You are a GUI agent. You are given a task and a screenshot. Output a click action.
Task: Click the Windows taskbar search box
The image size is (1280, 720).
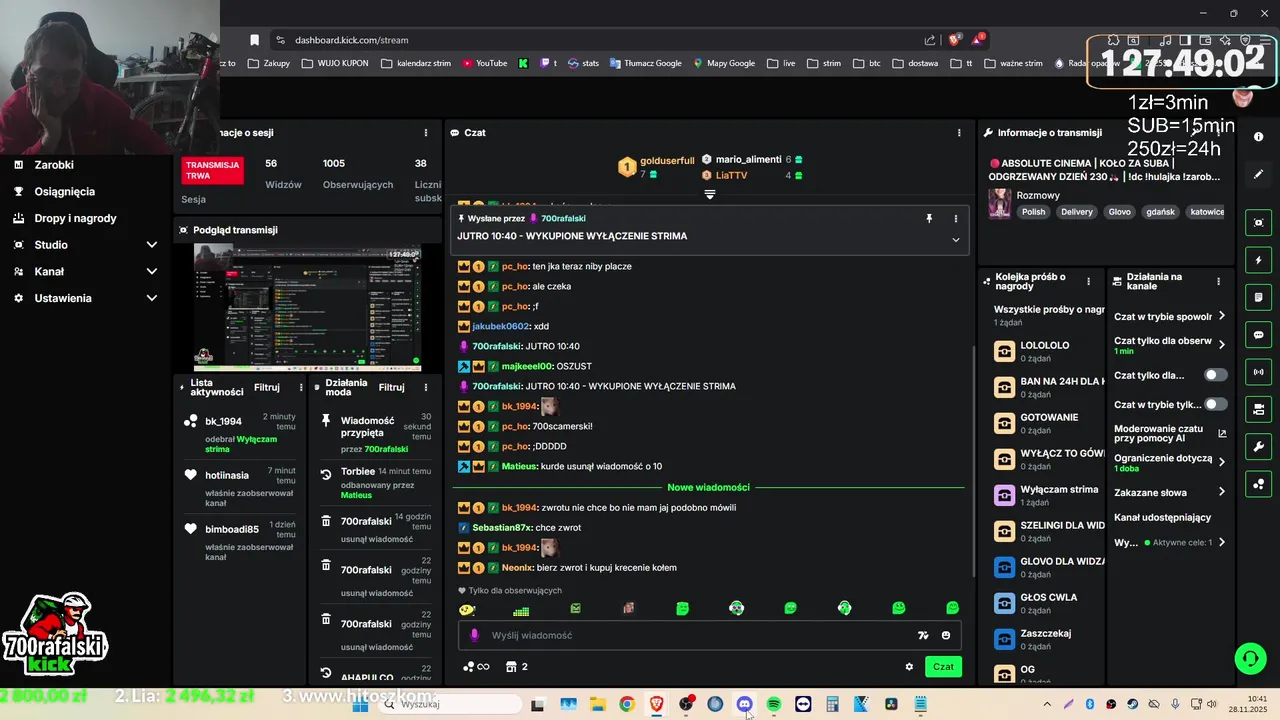click(x=448, y=704)
